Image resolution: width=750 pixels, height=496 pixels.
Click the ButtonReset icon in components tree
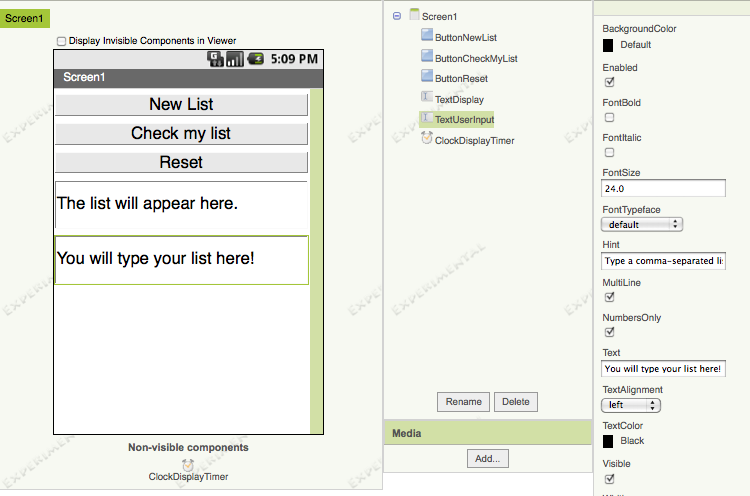click(427, 78)
